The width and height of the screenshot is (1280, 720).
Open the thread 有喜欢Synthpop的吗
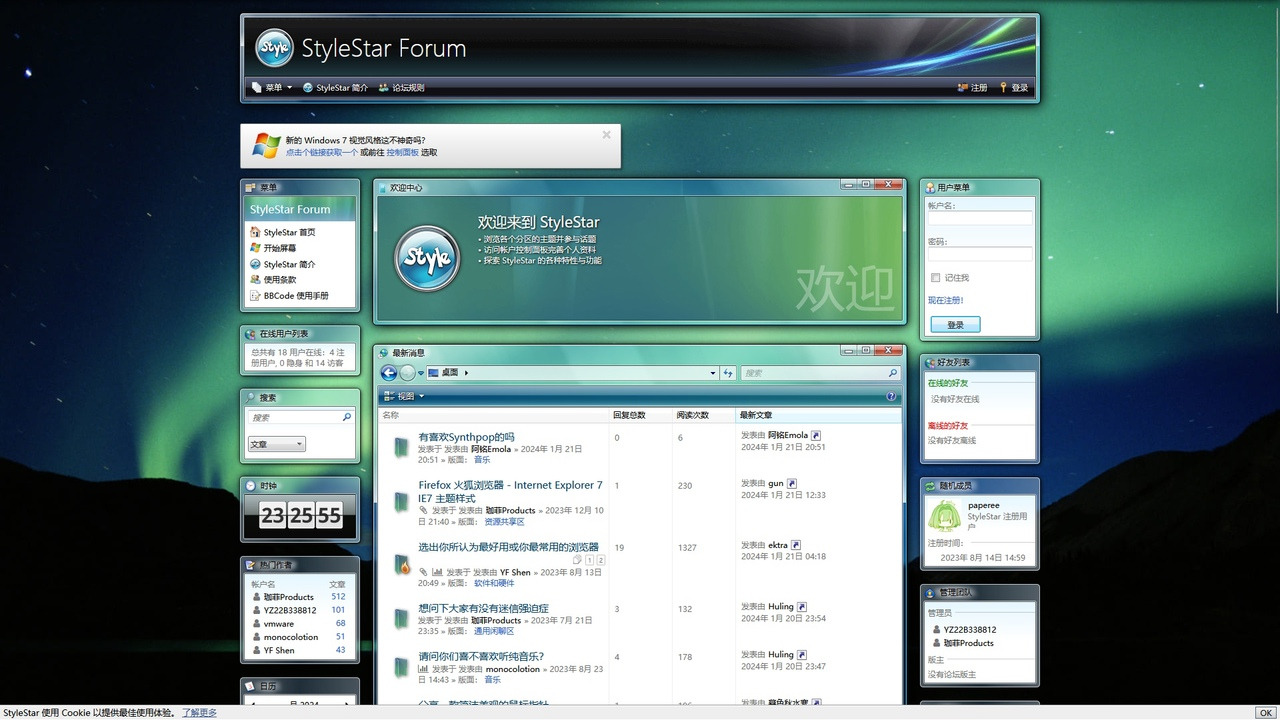[466, 437]
